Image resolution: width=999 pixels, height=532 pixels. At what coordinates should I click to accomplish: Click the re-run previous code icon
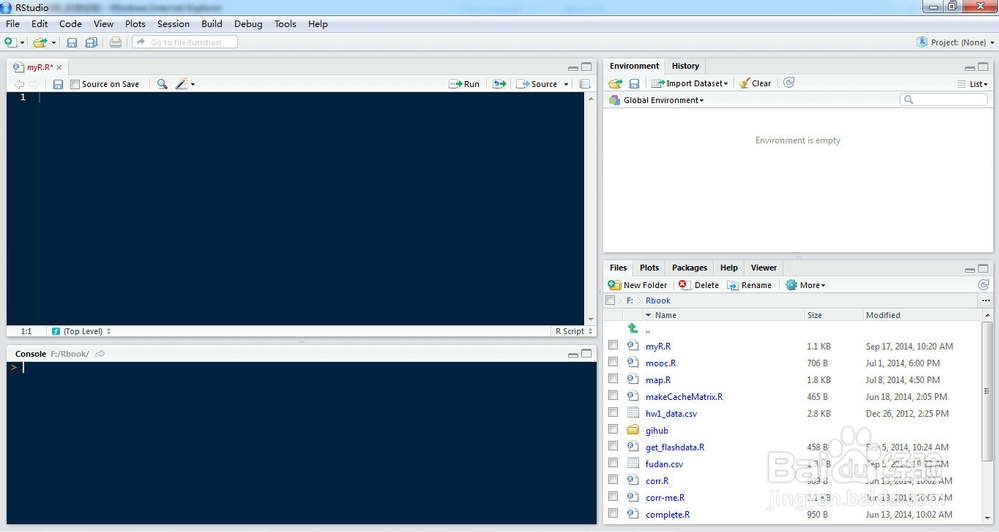point(499,84)
